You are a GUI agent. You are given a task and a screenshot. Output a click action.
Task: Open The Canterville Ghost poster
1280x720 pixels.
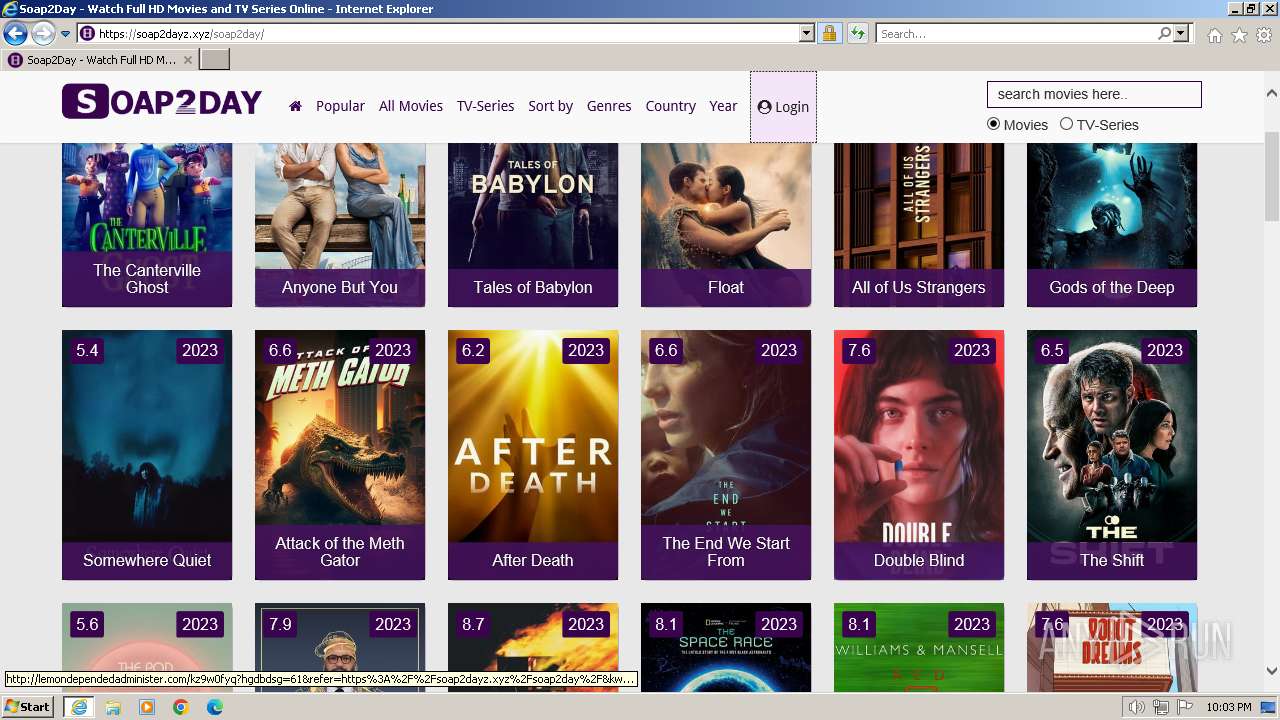[x=147, y=225]
